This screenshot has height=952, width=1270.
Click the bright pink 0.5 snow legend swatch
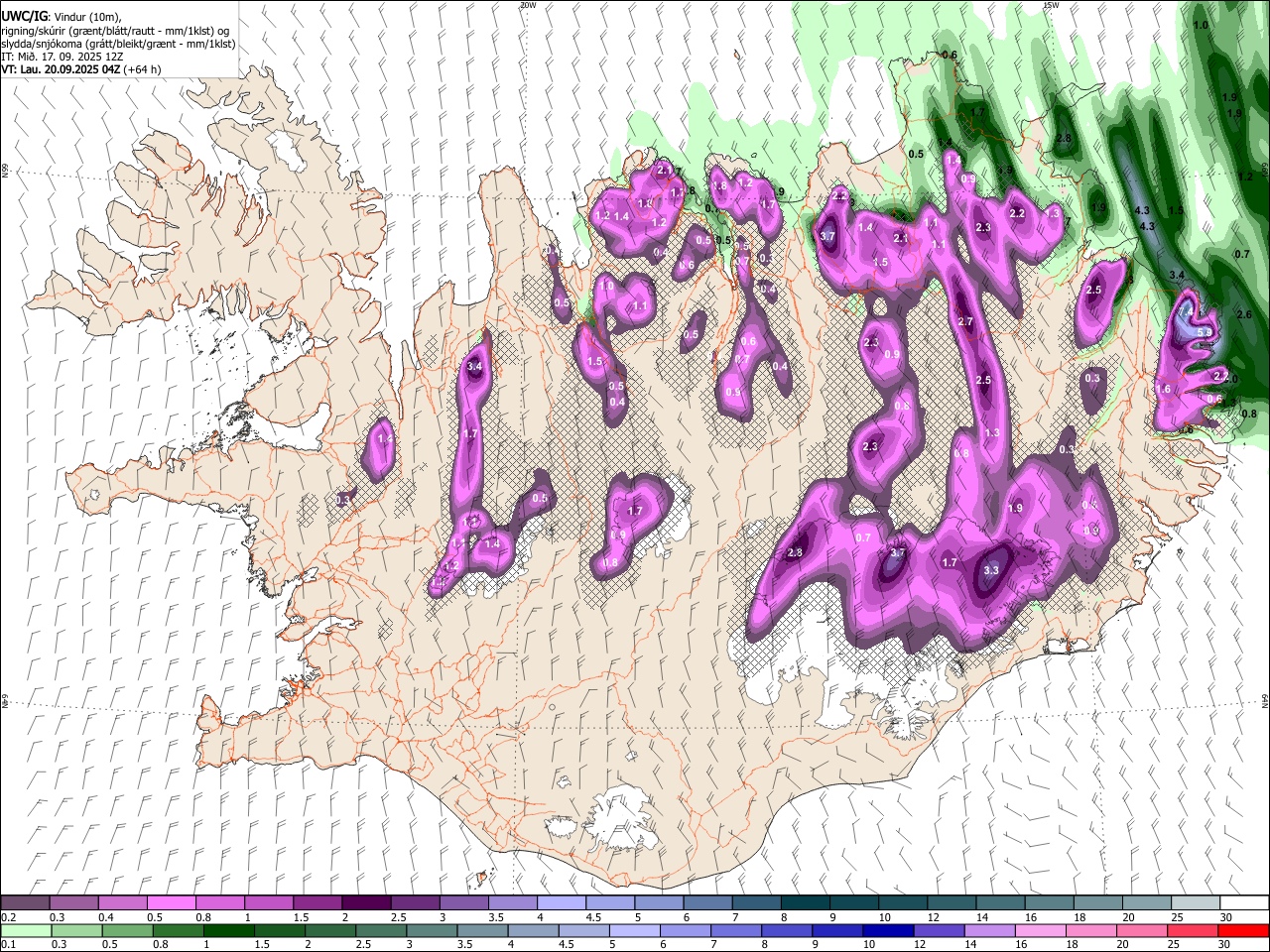pos(171,903)
